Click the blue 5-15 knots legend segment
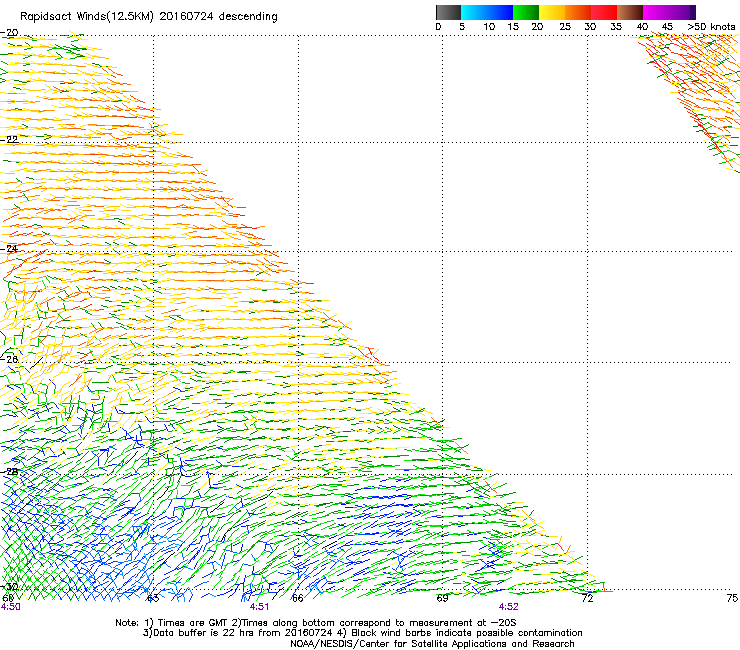This screenshot has height=650, width=740. click(487, 12)
